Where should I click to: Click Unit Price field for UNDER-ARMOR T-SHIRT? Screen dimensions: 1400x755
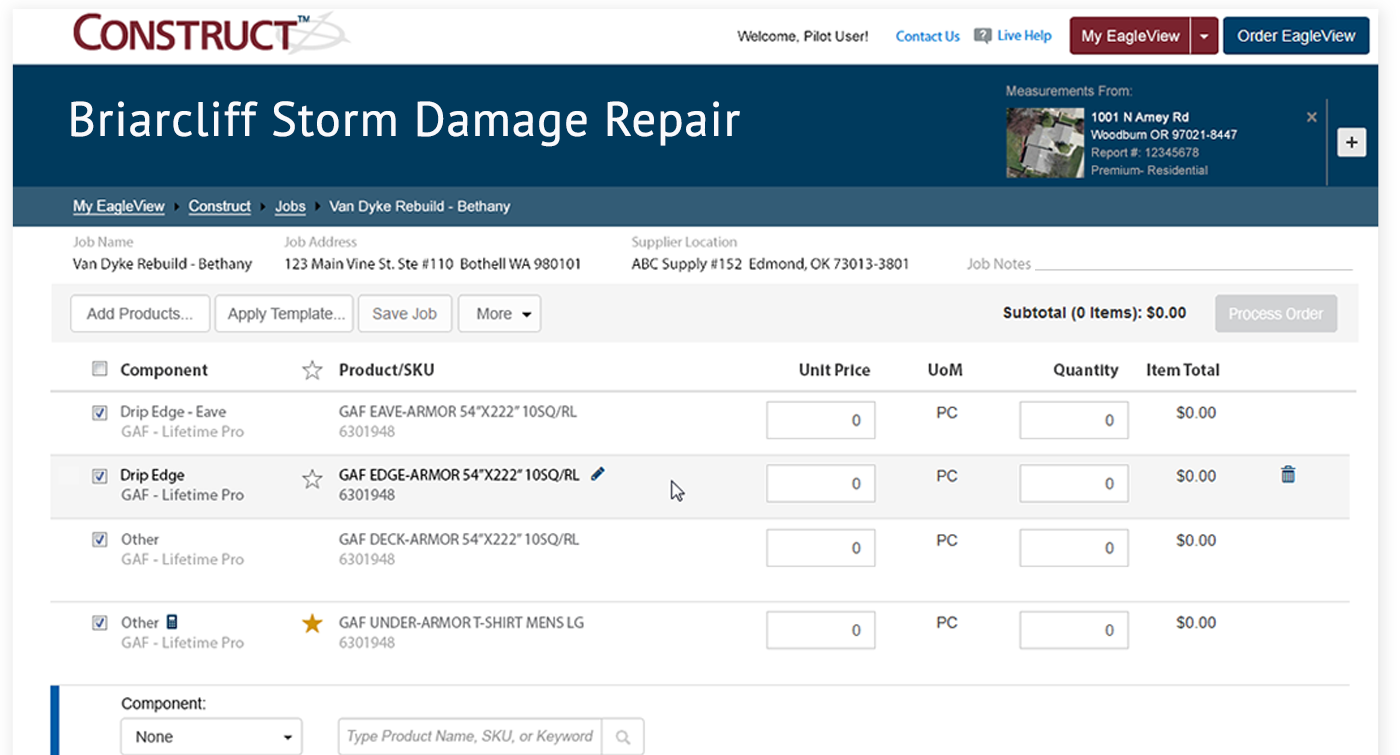(x=821, y=630)
